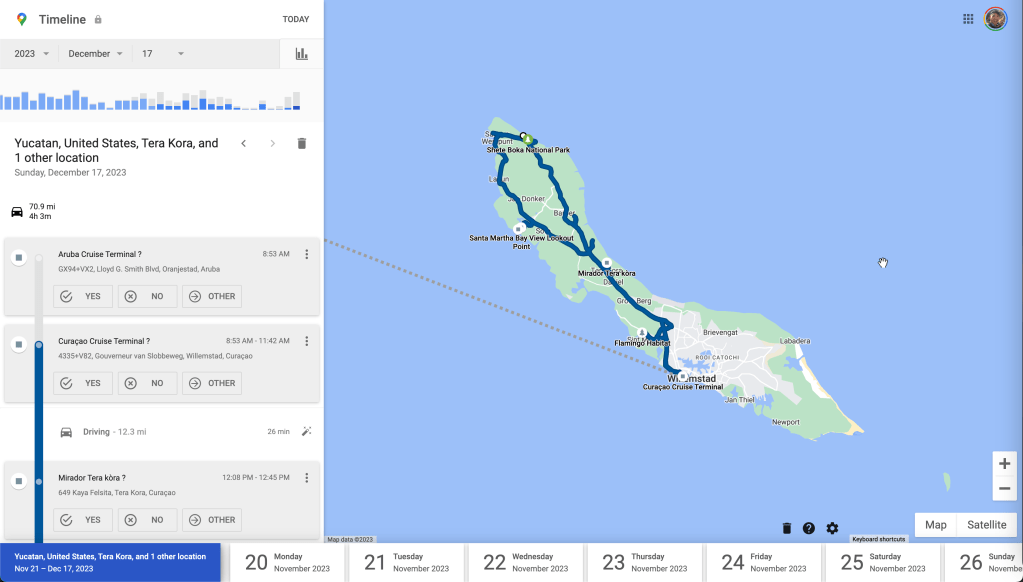1023x582 pixels.
Task: Select Thursday November 23 date tab
Action: [x=646, y=562]
